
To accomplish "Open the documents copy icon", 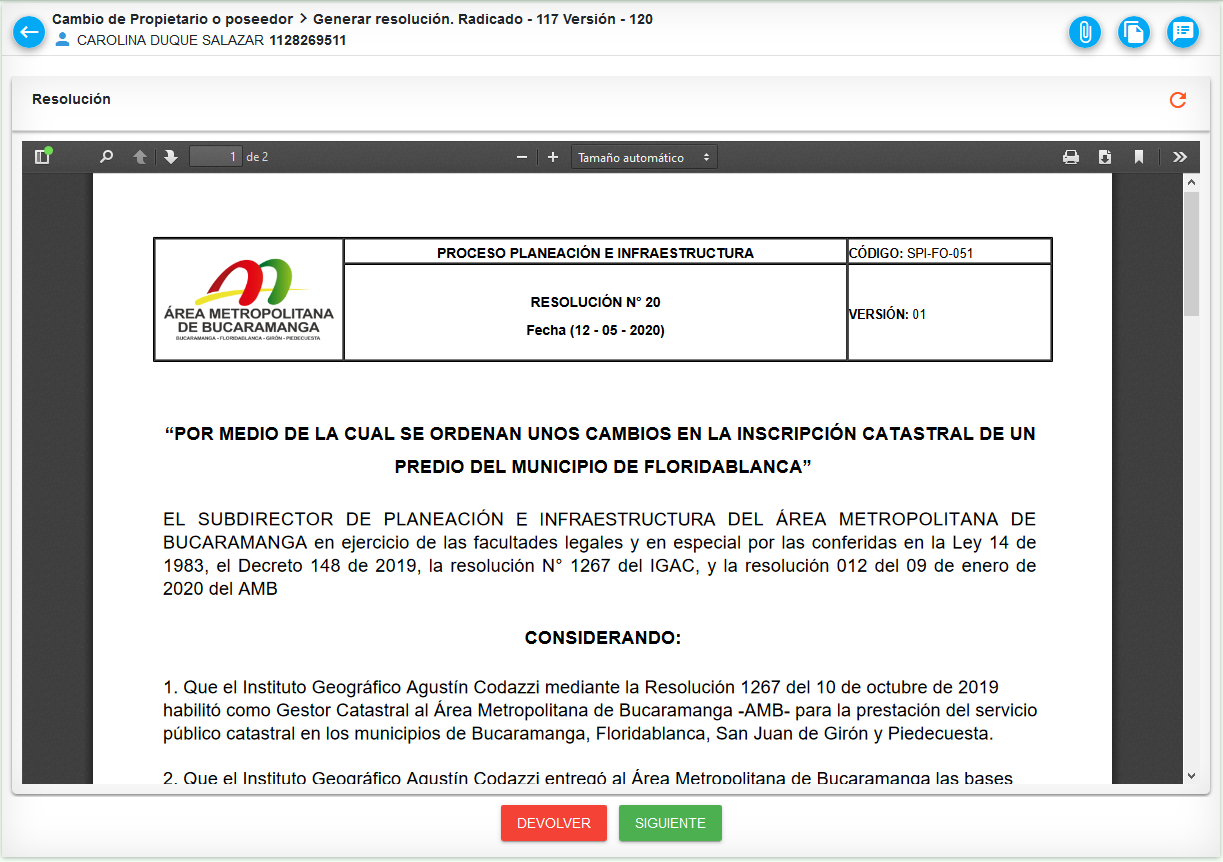I will [1134, 32].
